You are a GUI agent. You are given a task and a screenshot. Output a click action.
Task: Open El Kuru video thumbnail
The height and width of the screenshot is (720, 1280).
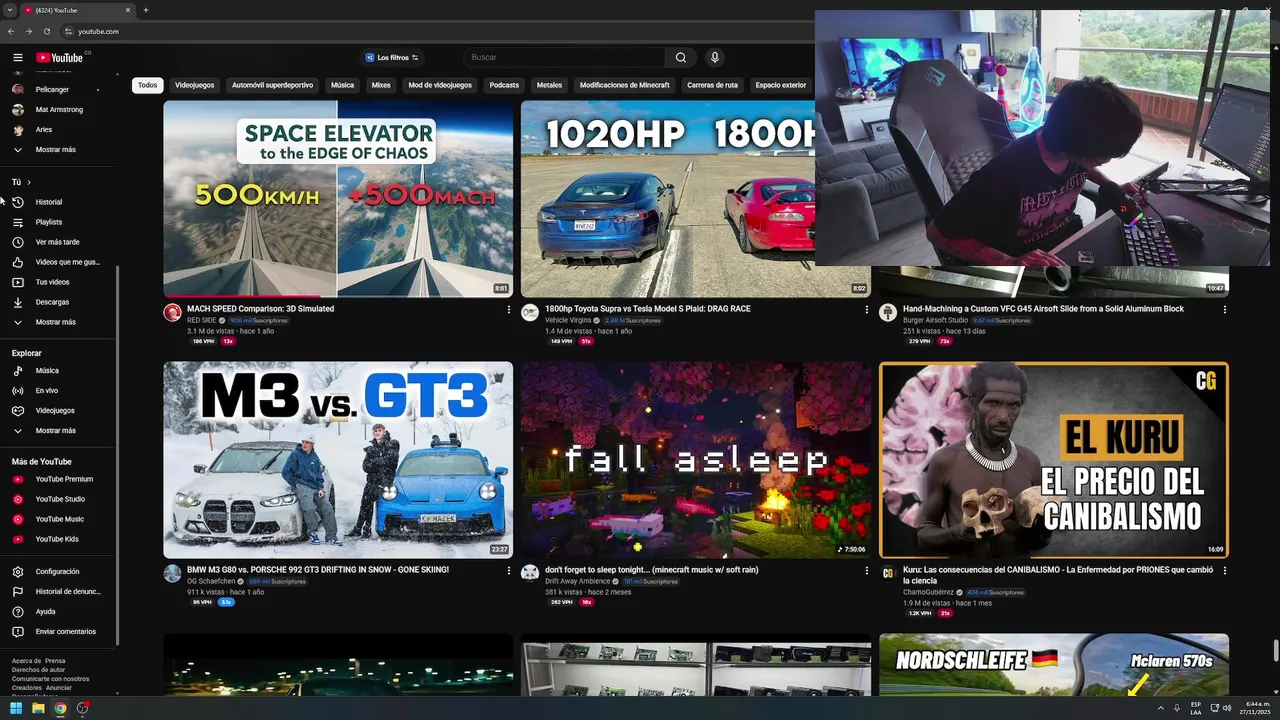pyautogui.click(x=1054, y=460)
